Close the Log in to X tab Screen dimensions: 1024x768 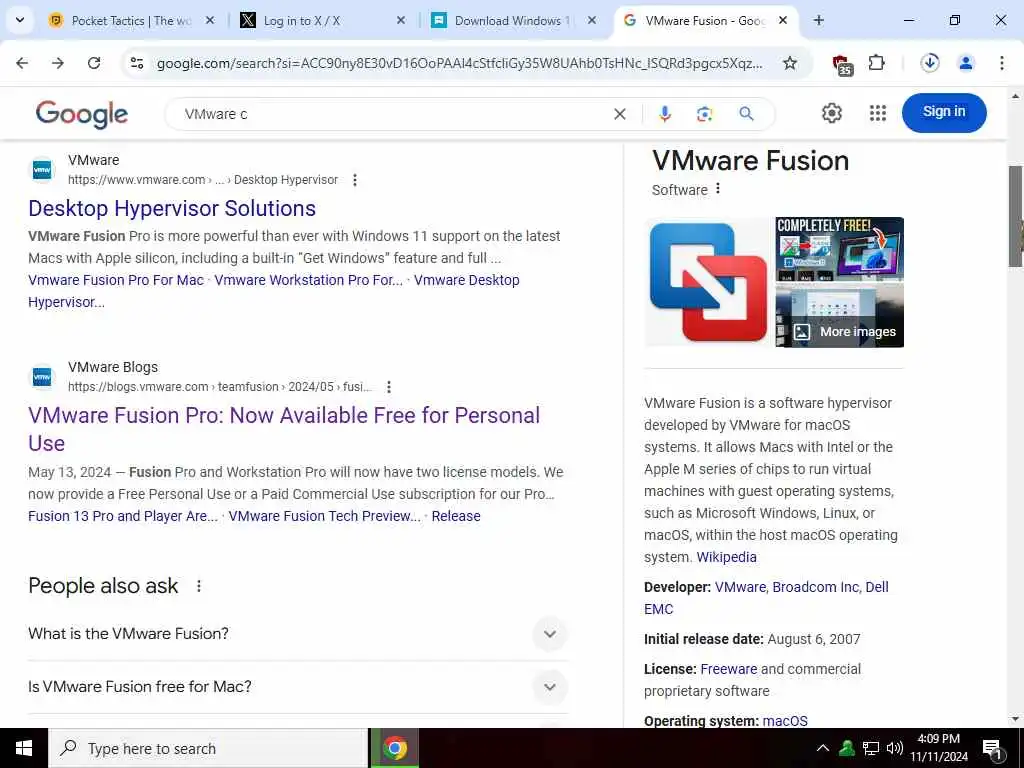pos(401,20)
